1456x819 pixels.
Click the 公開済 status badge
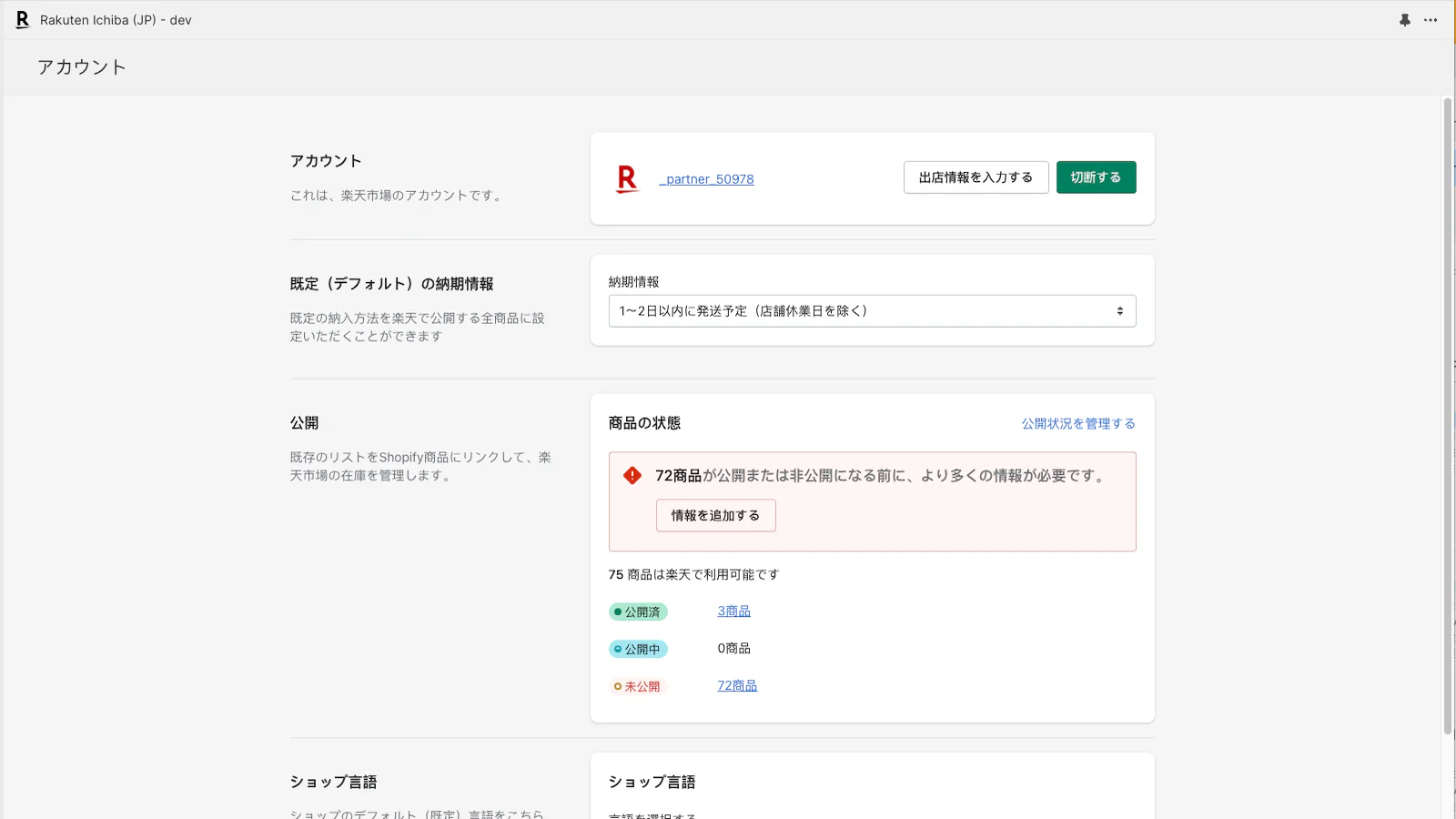click(638, 612)
